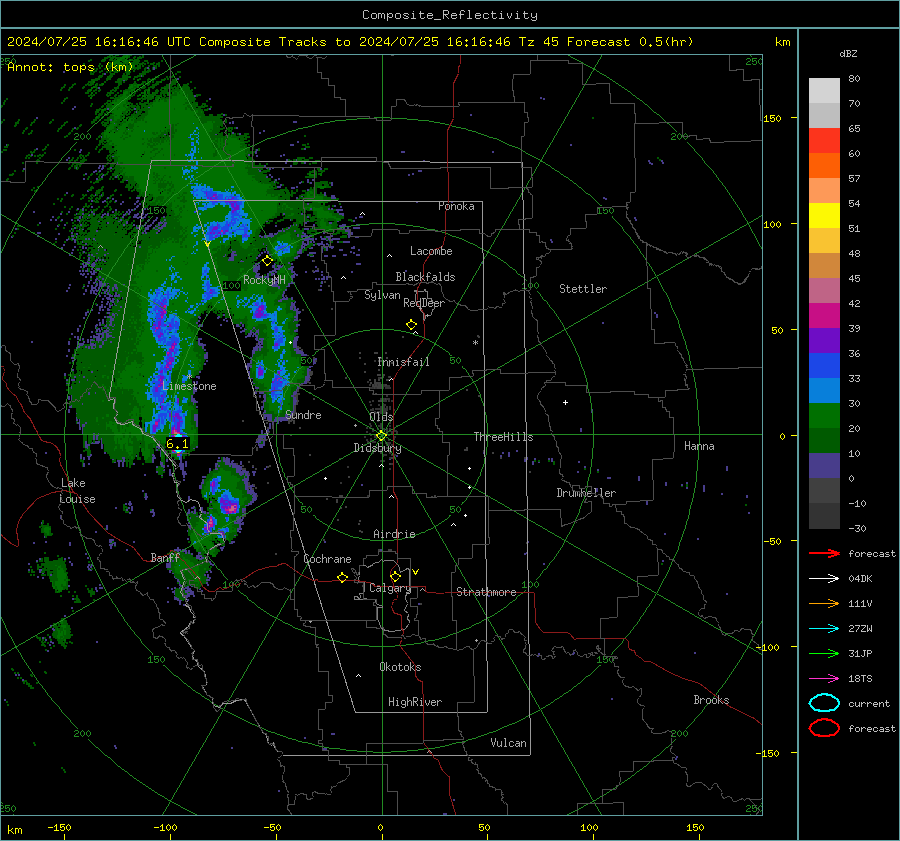This screenshot has width=900, height=841.
Task: Click the dBZ legend heading
Action: [848, 53]
